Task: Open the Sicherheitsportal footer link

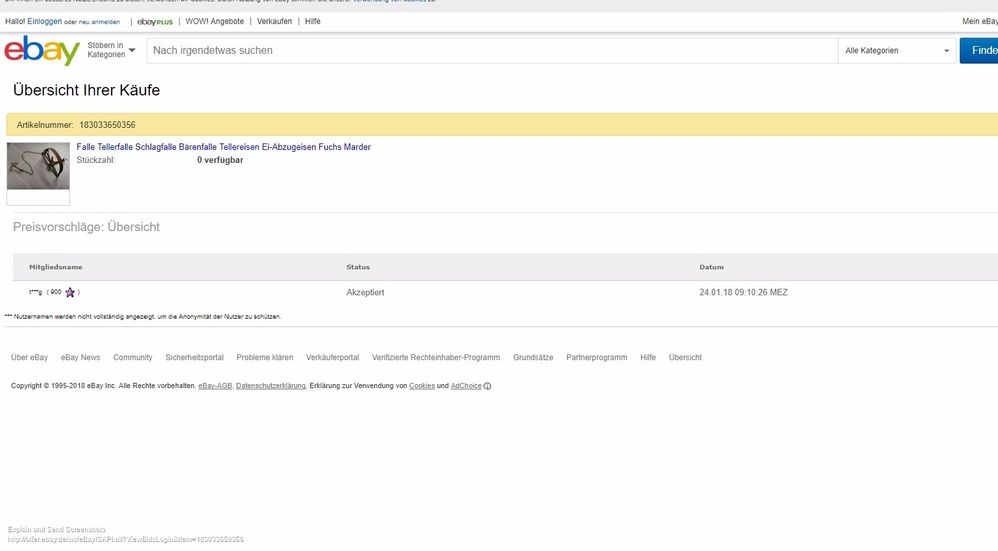Action: (x=194, y=357)
